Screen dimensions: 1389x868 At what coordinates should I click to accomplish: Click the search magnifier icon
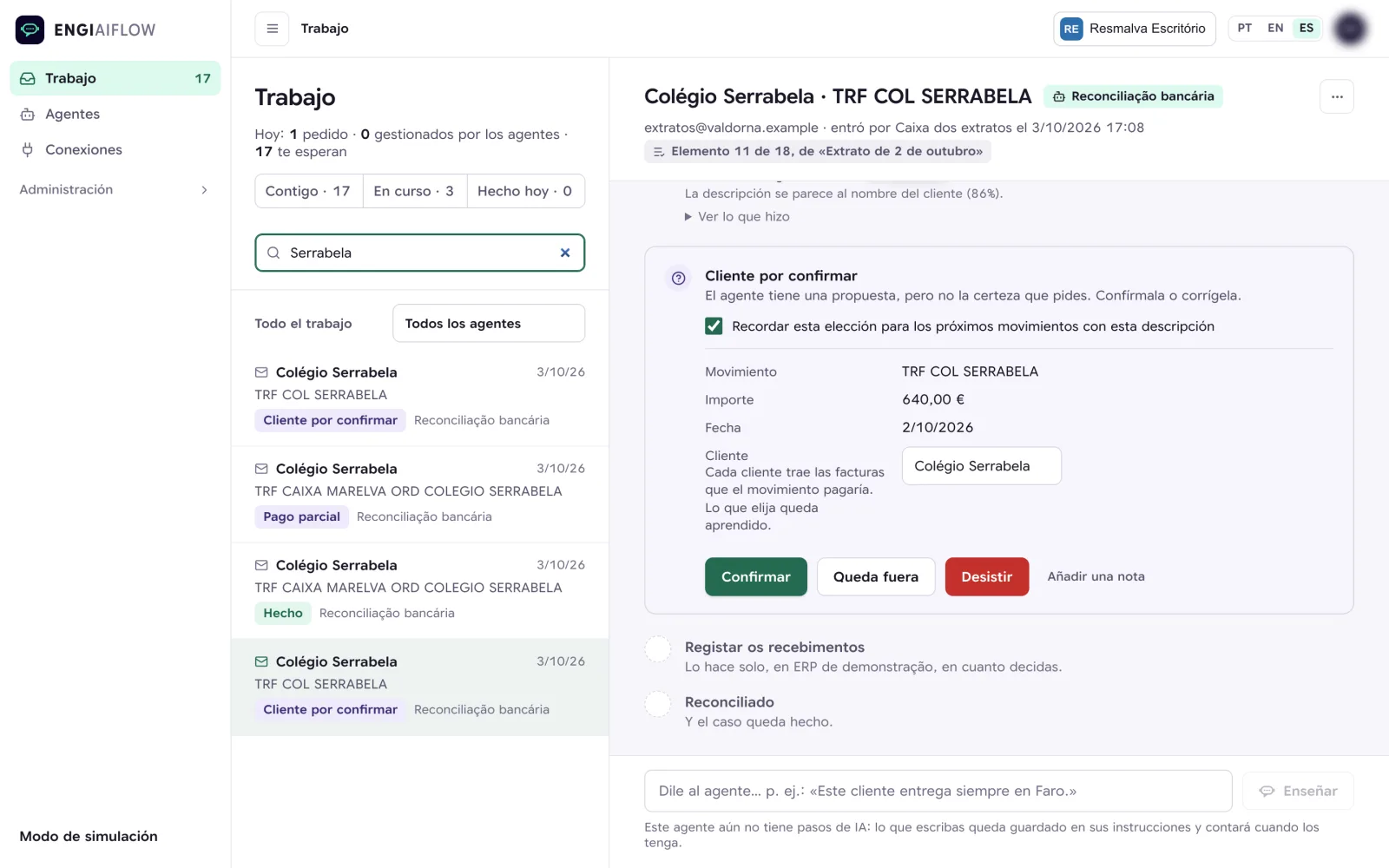(273, 253)
